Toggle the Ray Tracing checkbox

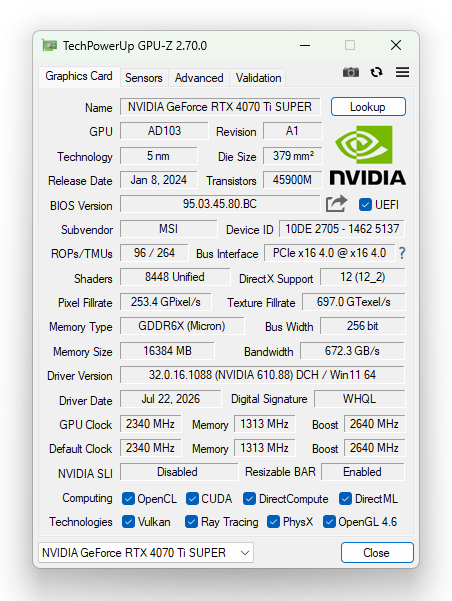click(191, 522)
